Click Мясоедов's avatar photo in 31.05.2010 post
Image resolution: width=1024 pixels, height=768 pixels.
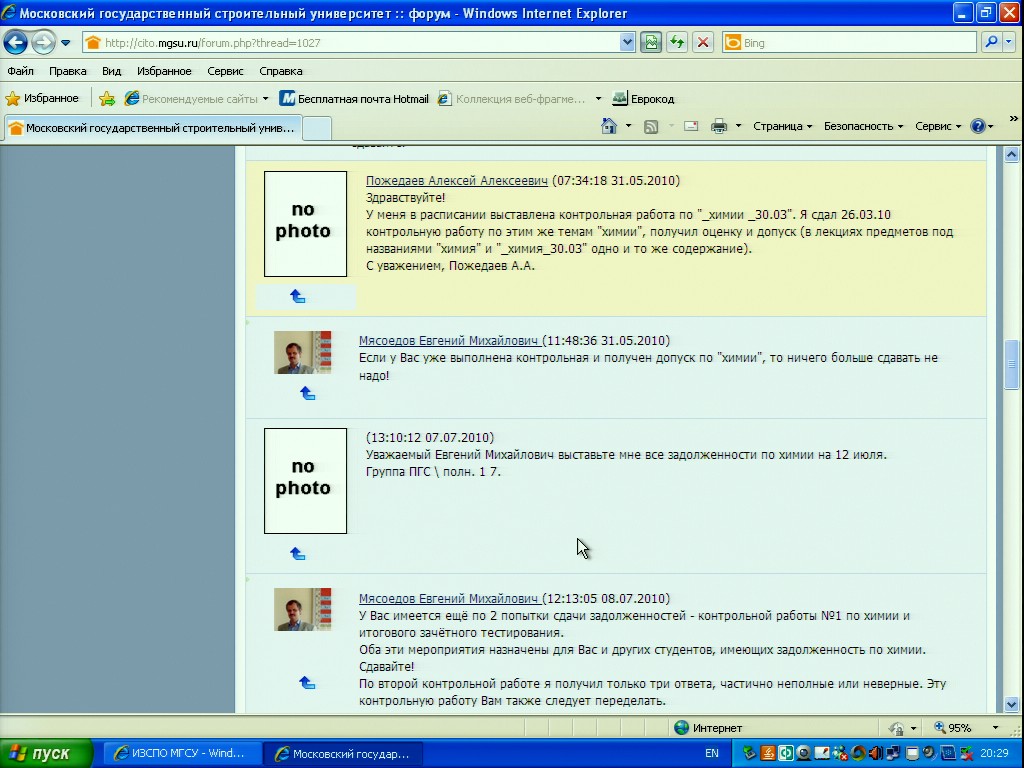[x=302, y=353]
